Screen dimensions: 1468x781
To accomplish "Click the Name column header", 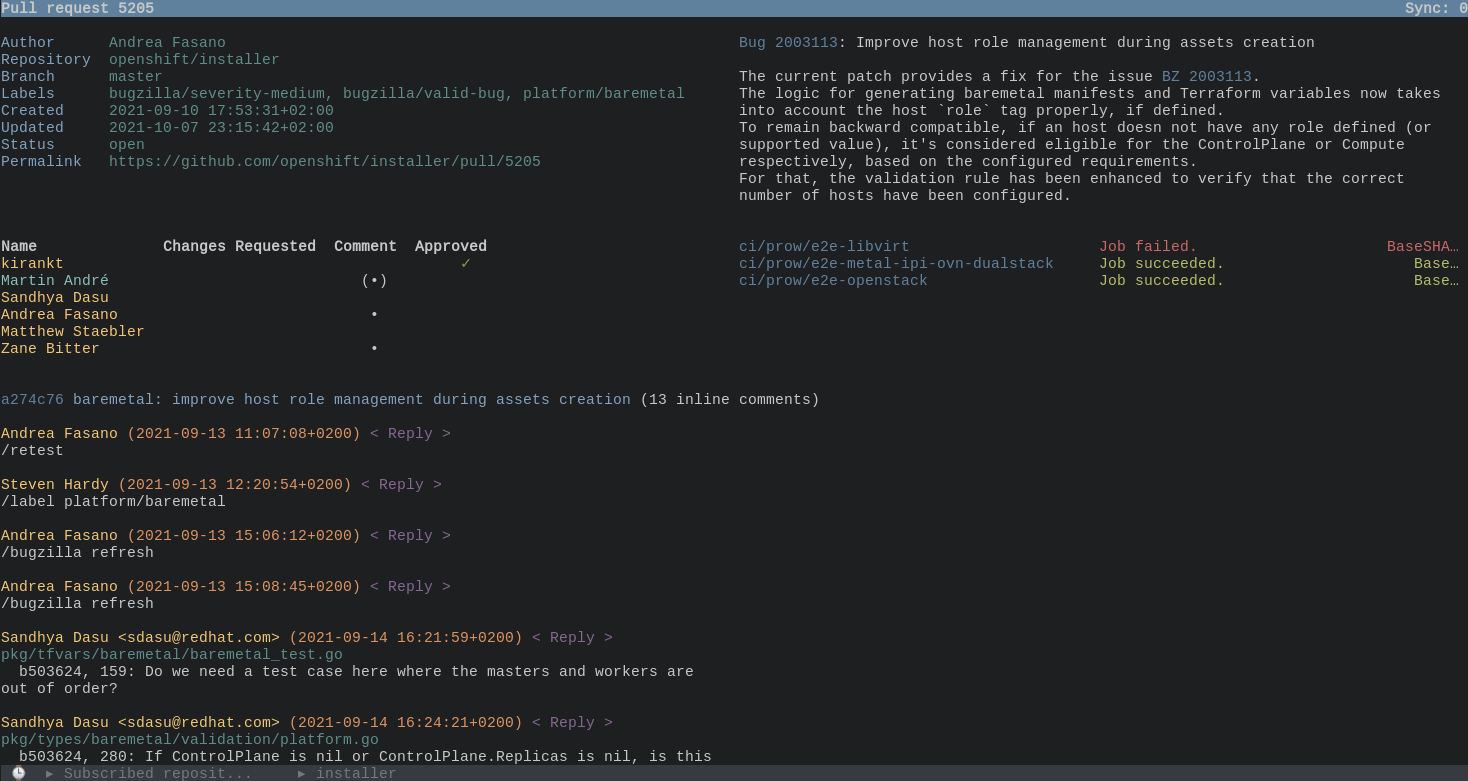I will click(19, 247).
